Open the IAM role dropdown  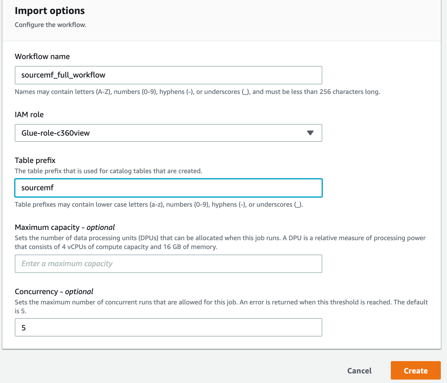(x=168, y=133)
